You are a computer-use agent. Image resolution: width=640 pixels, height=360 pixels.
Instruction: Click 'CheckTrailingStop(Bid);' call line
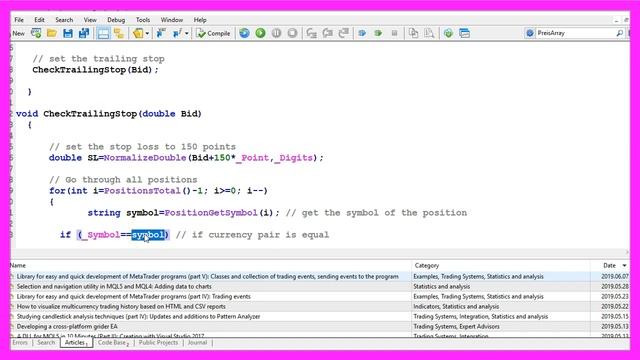[96, 70]
